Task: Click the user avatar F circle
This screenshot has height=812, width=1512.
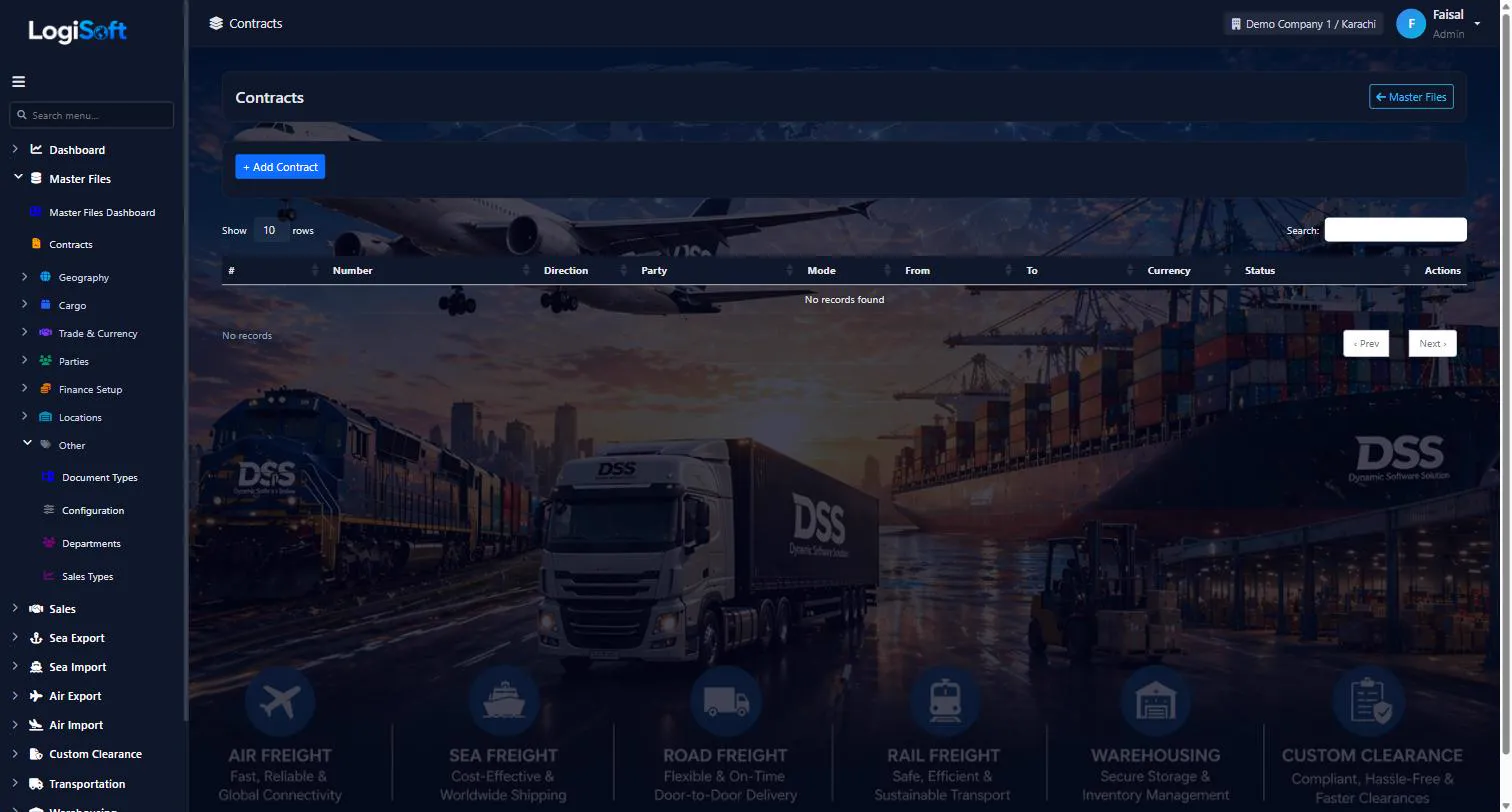Action: pyautogui.click(x=1411, y=24)
